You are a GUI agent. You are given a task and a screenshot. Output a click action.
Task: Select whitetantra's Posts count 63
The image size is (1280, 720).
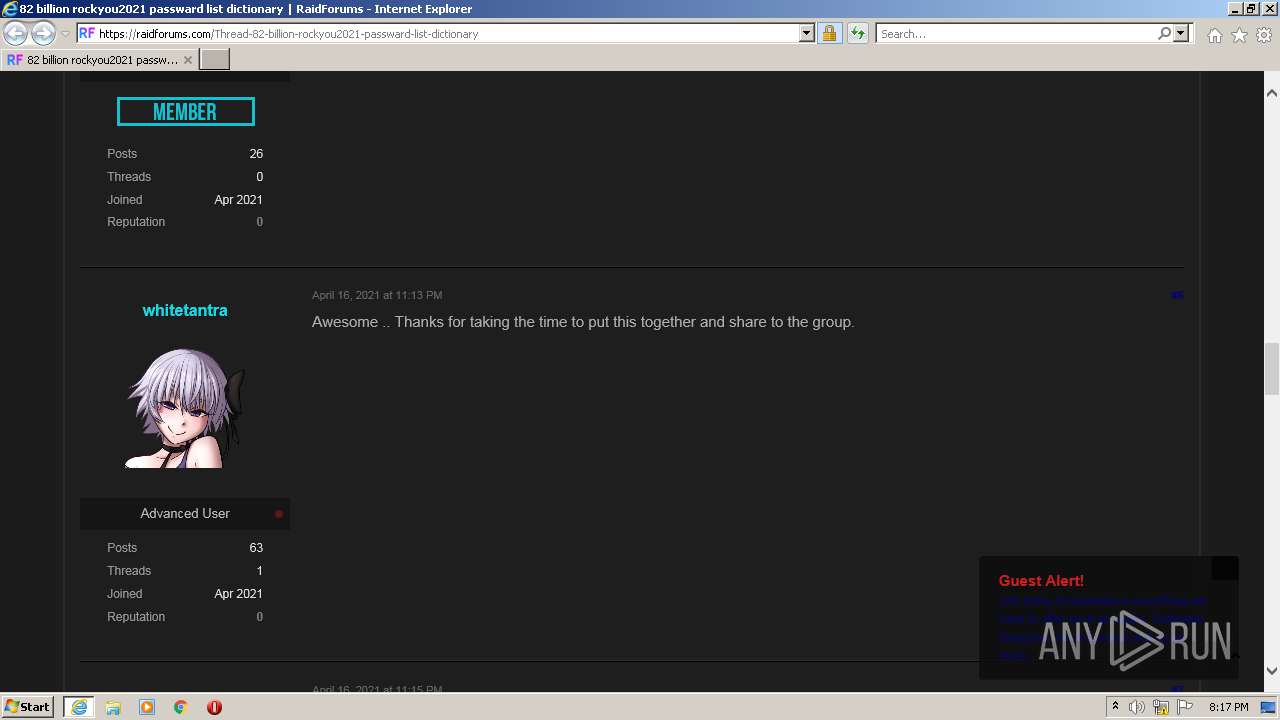tap(256, 548)
